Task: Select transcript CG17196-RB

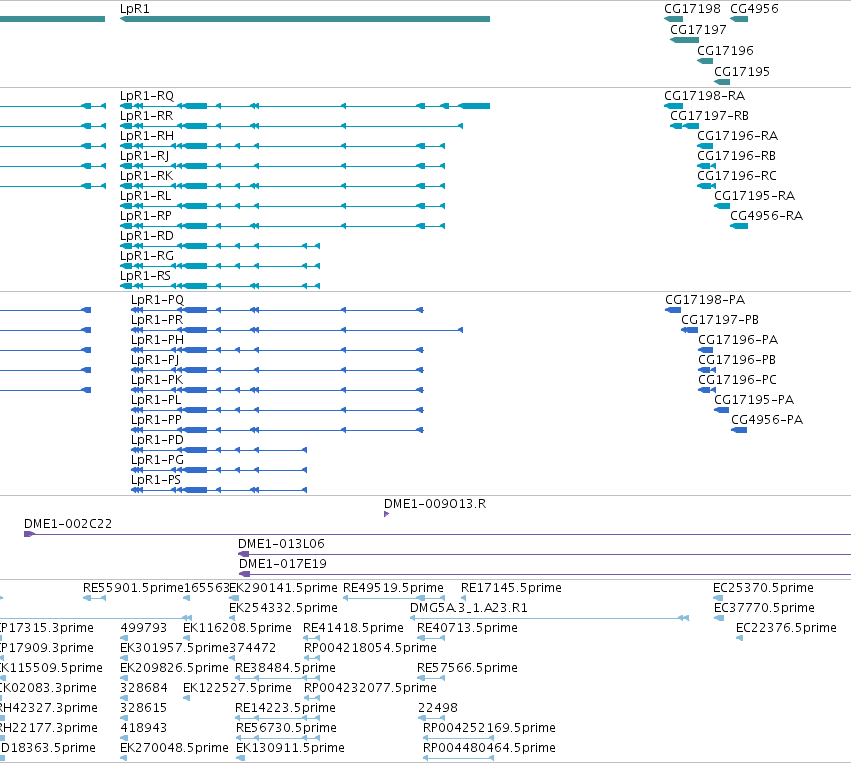Action: coord(707,166)
